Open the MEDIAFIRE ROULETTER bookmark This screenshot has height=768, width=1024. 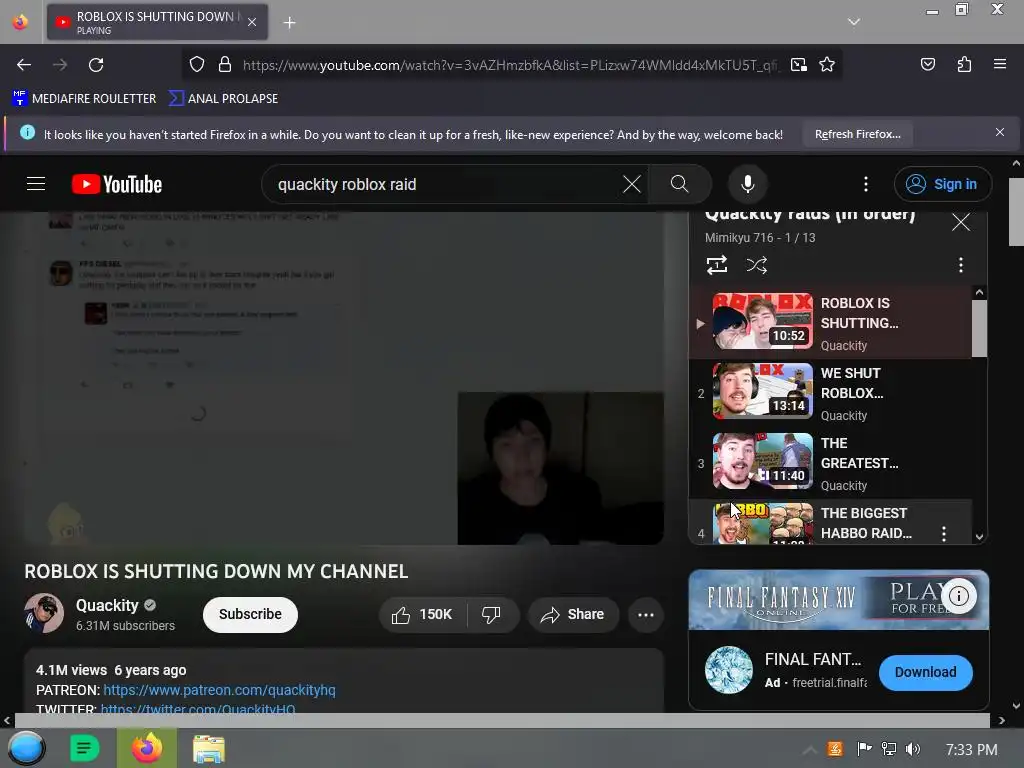click(x=84, y=99)
